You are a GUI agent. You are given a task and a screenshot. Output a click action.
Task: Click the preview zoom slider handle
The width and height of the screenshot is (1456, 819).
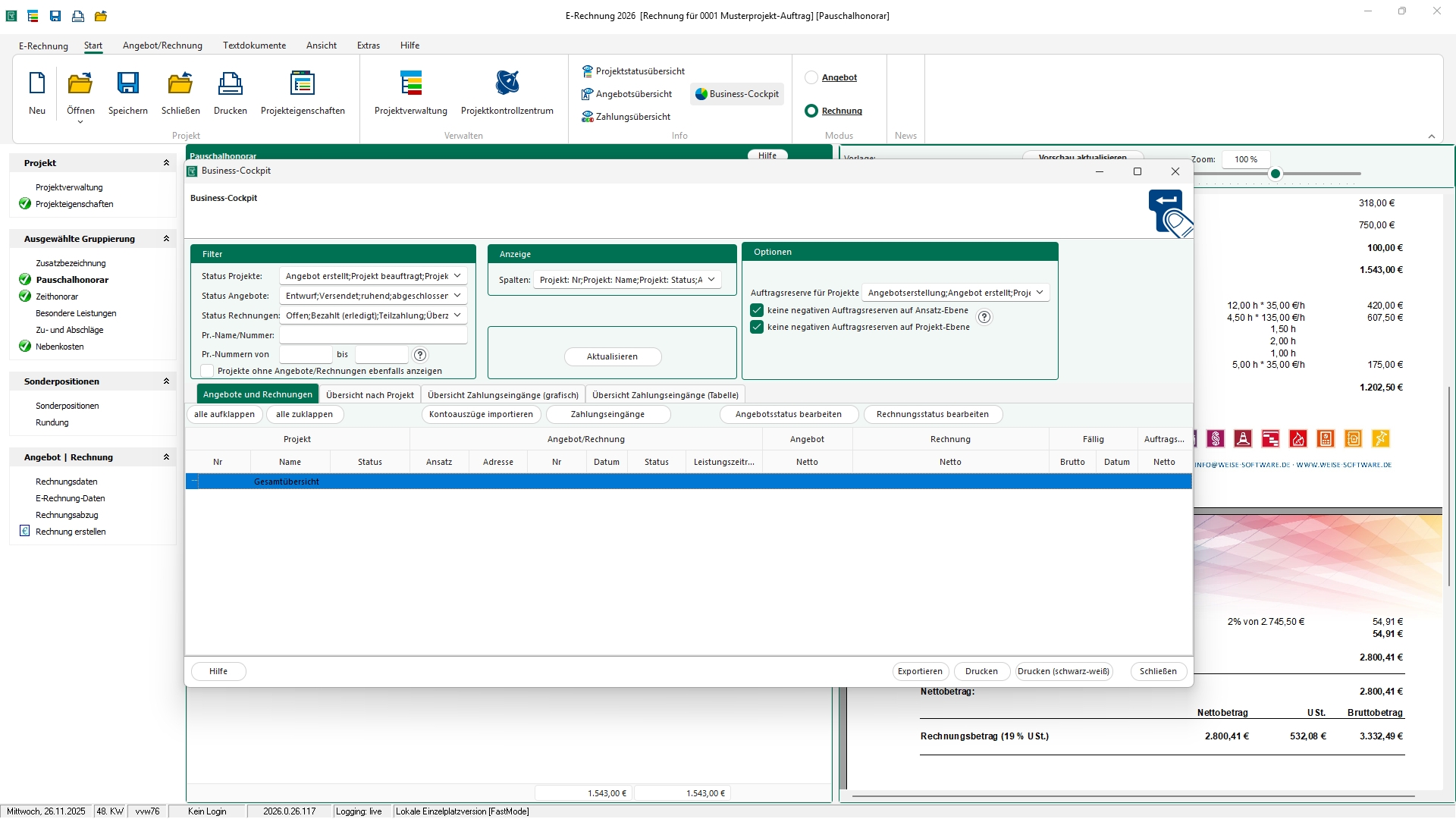tap(1276, 174)
